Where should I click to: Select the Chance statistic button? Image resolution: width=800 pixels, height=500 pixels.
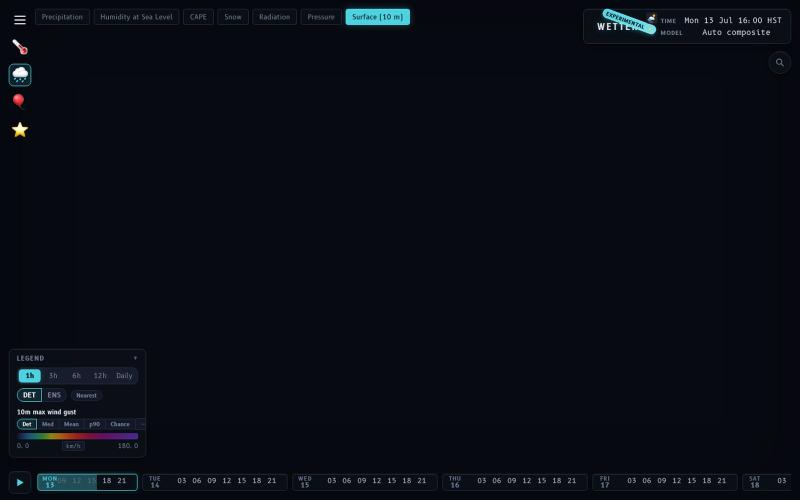(x=120, y=424)
